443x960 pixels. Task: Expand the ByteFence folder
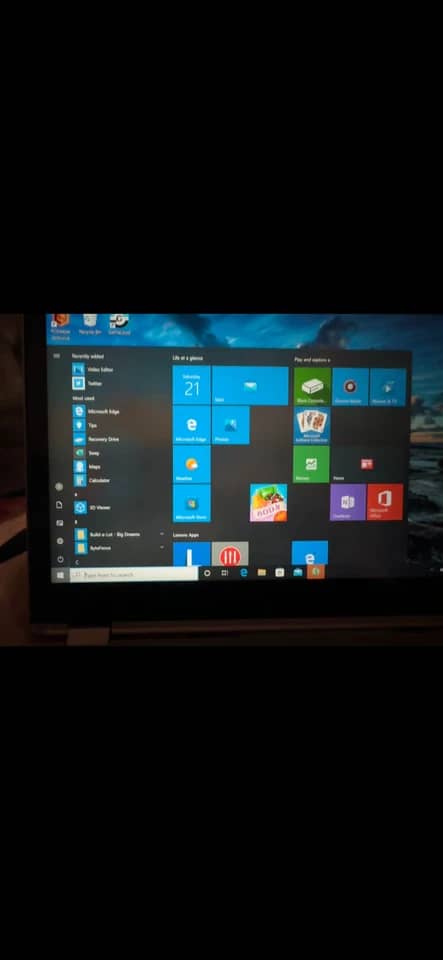(119, 548)
